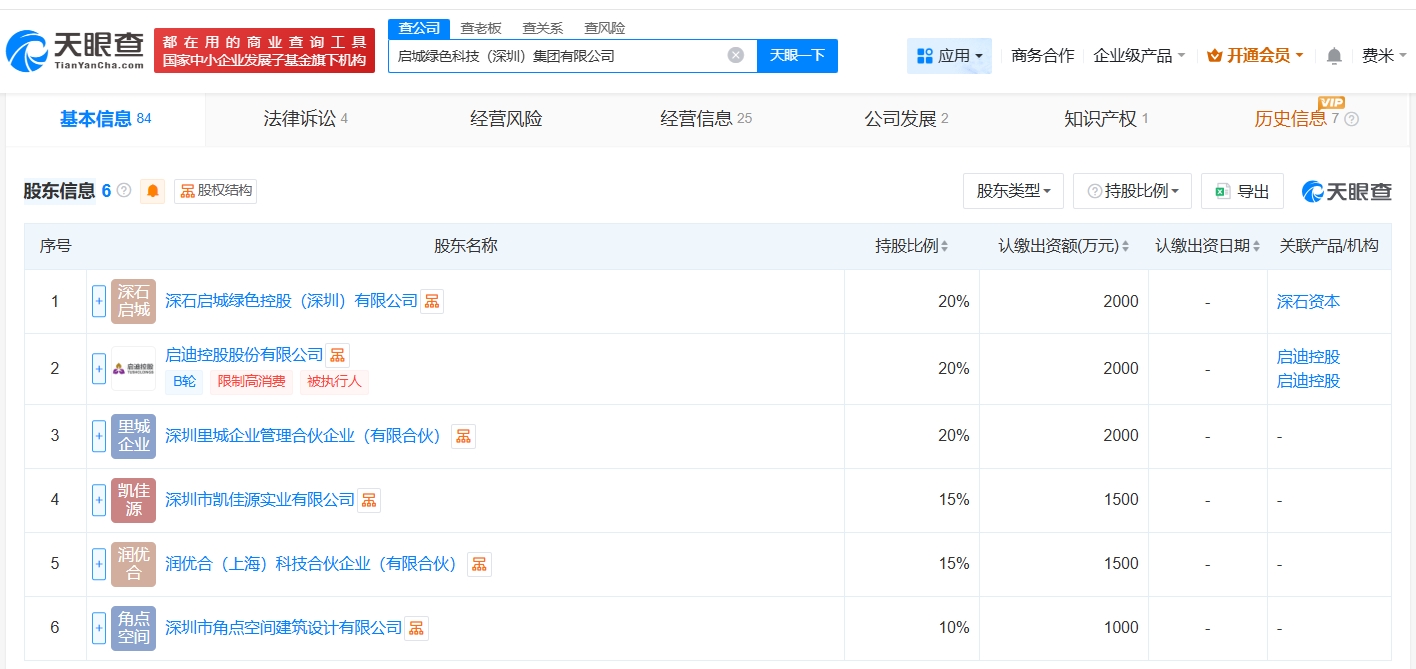Click the 里城企业 logo tile
Image resolution: width=1416 pixels, height=669 pixels.
pyautogui.click(x=134, y=436)
